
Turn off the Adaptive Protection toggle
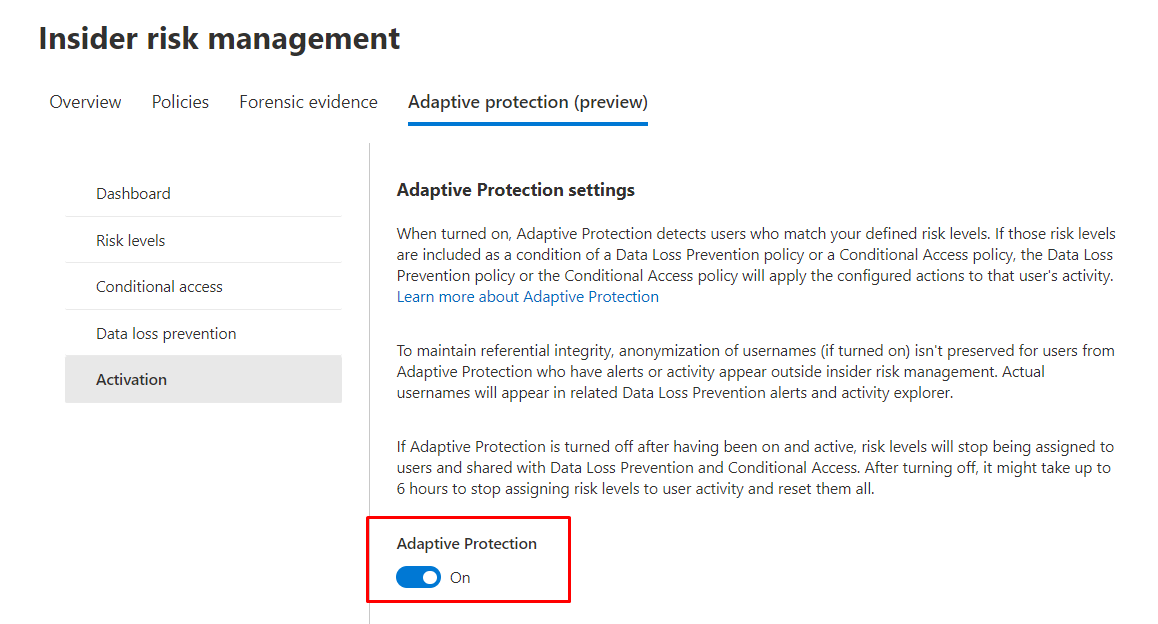point(418,577)
